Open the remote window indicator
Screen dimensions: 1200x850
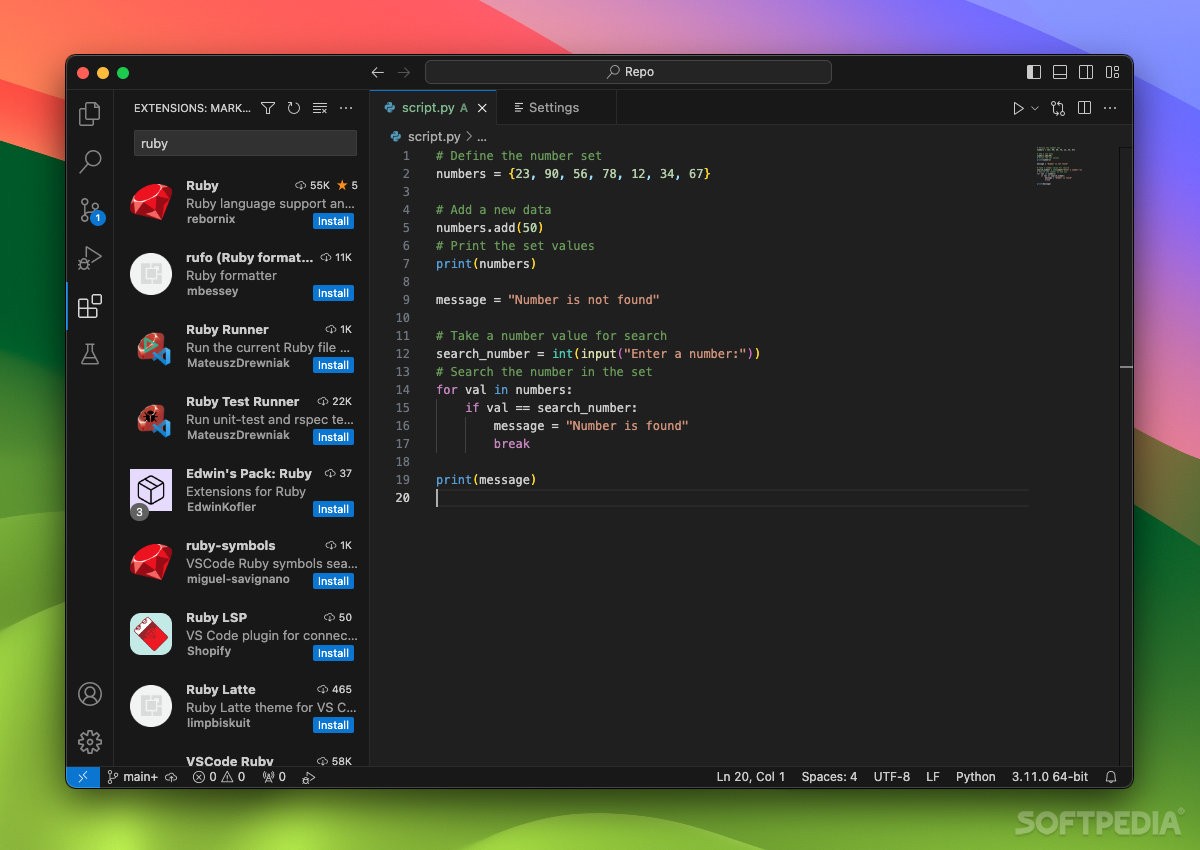tap(83, 777)
